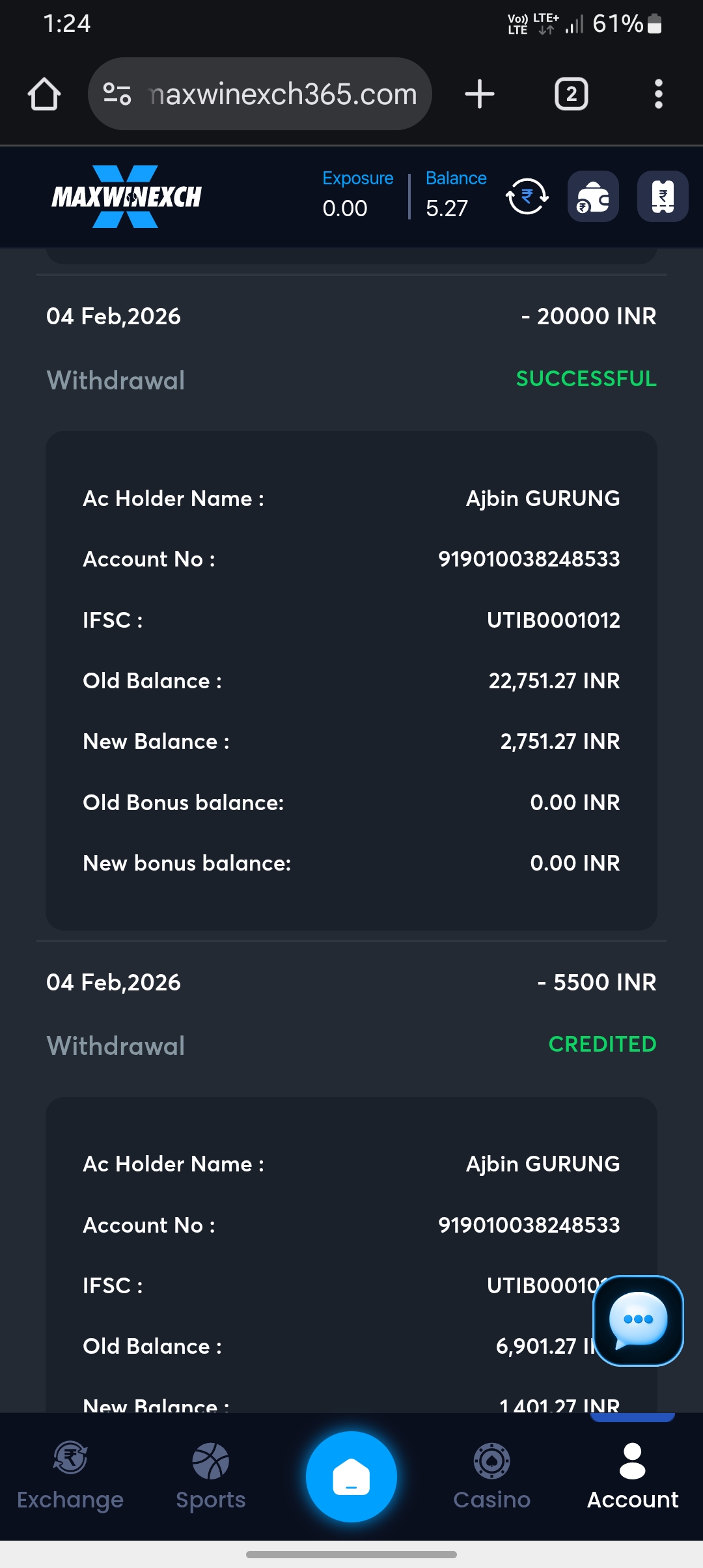
Task: Open the browser three-dot menu
Action: tap(658, 94)
